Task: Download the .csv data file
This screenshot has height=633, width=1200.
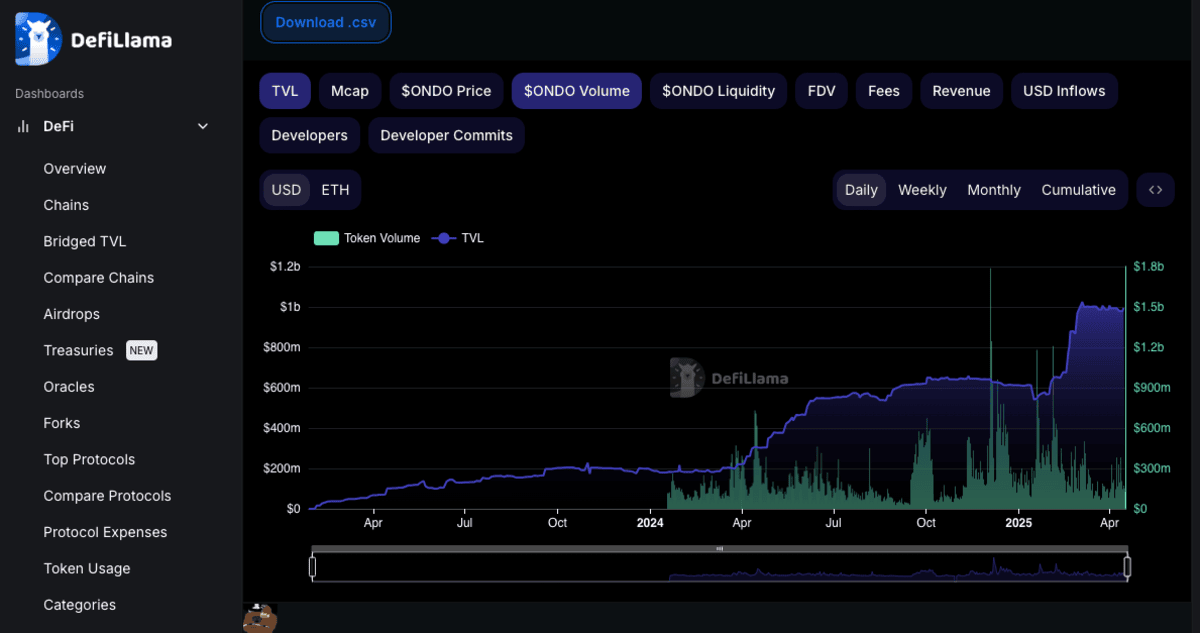Action: (326, 23)
